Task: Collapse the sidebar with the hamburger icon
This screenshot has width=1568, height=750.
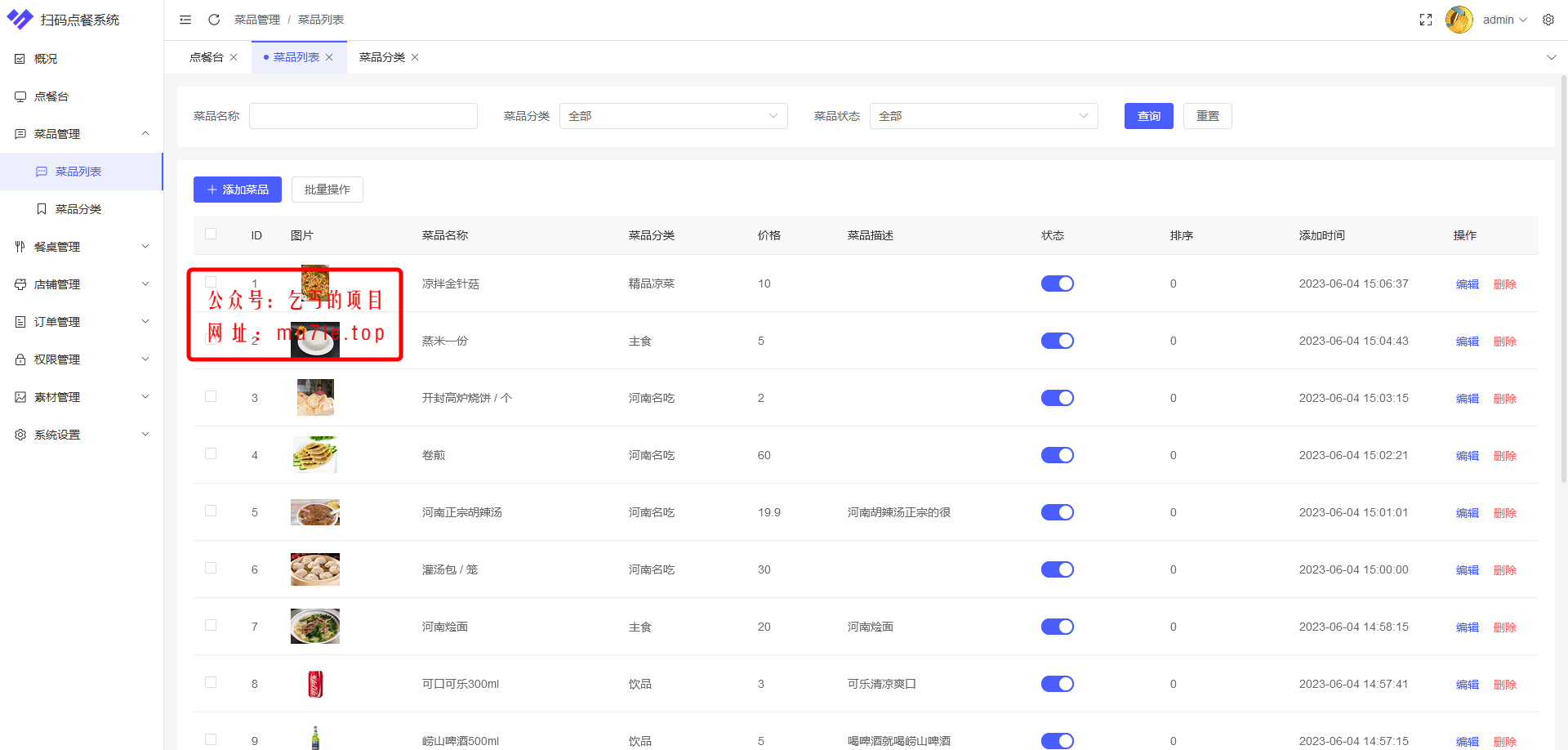Action: (185, 20)
